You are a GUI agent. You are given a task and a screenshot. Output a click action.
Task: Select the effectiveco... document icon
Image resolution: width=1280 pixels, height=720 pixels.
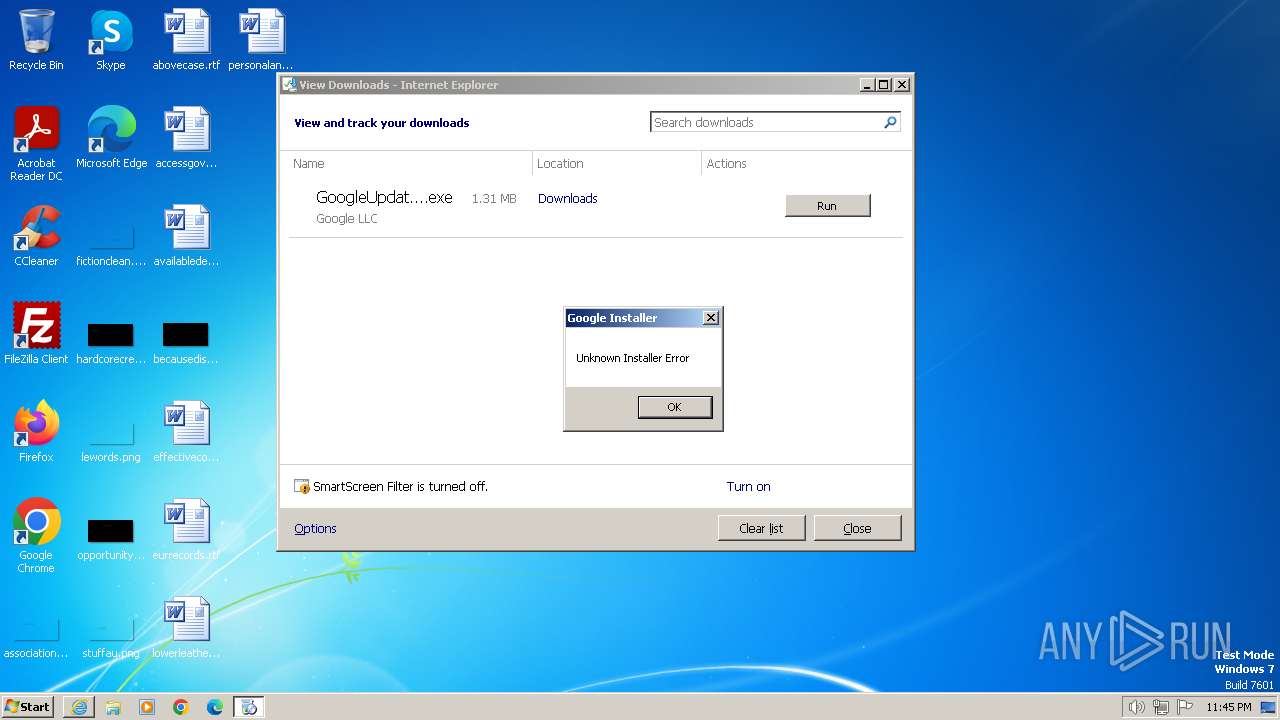186,432
